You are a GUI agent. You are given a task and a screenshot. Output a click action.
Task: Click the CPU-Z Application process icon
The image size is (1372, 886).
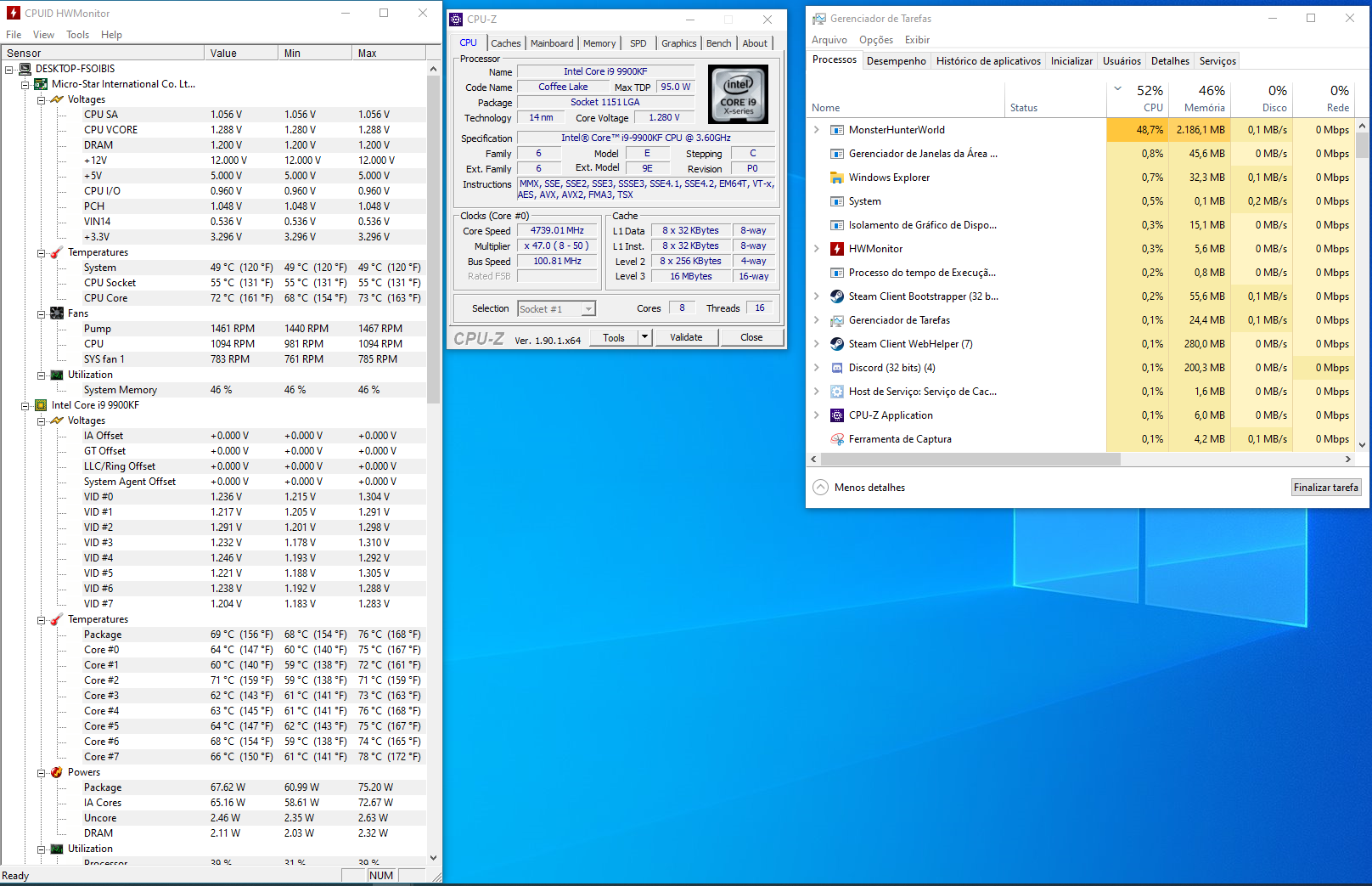(836, 415)
